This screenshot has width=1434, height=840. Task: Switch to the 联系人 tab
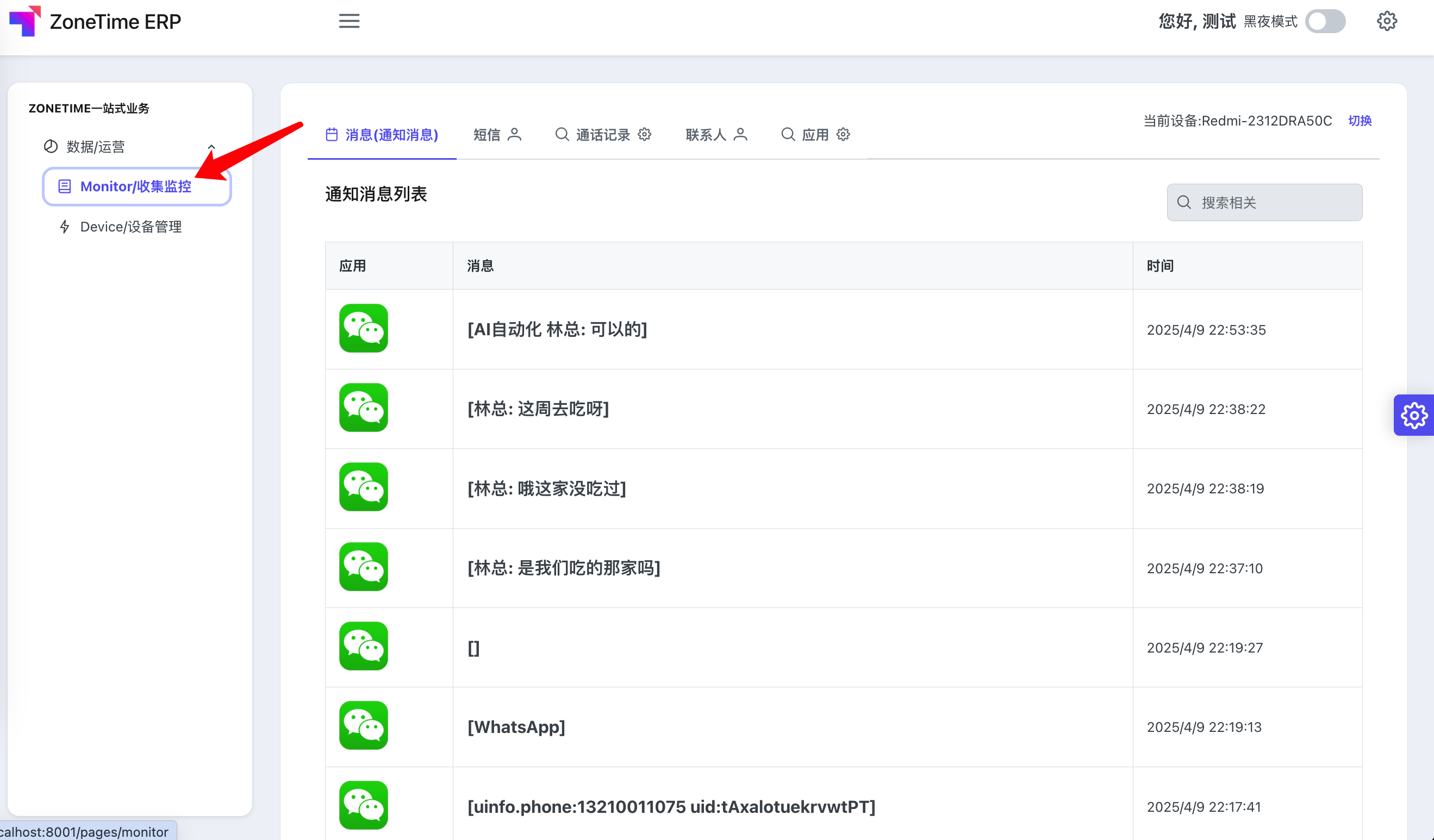tap(715, 135)
